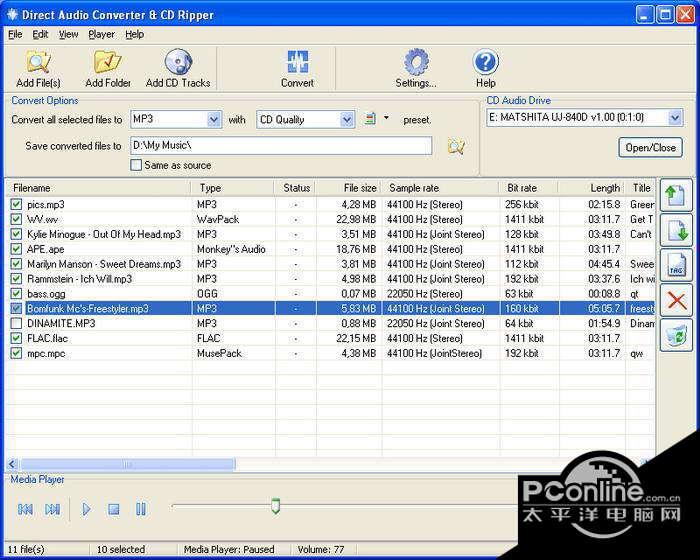Sort by Type column header
The image size is (700, 560).
(x=233, y=188)
